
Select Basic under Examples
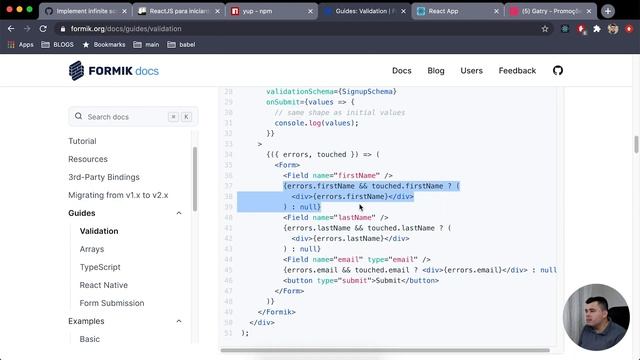click(x=89, y=339)
